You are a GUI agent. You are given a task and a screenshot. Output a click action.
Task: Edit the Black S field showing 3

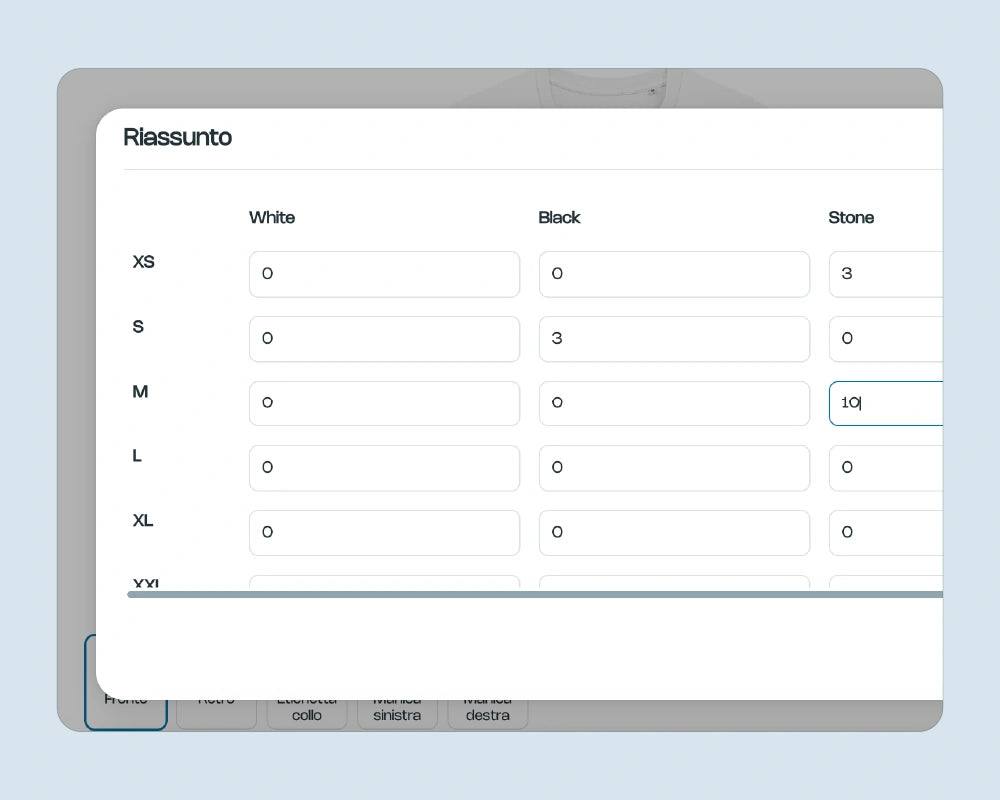[x=674, y=339]
